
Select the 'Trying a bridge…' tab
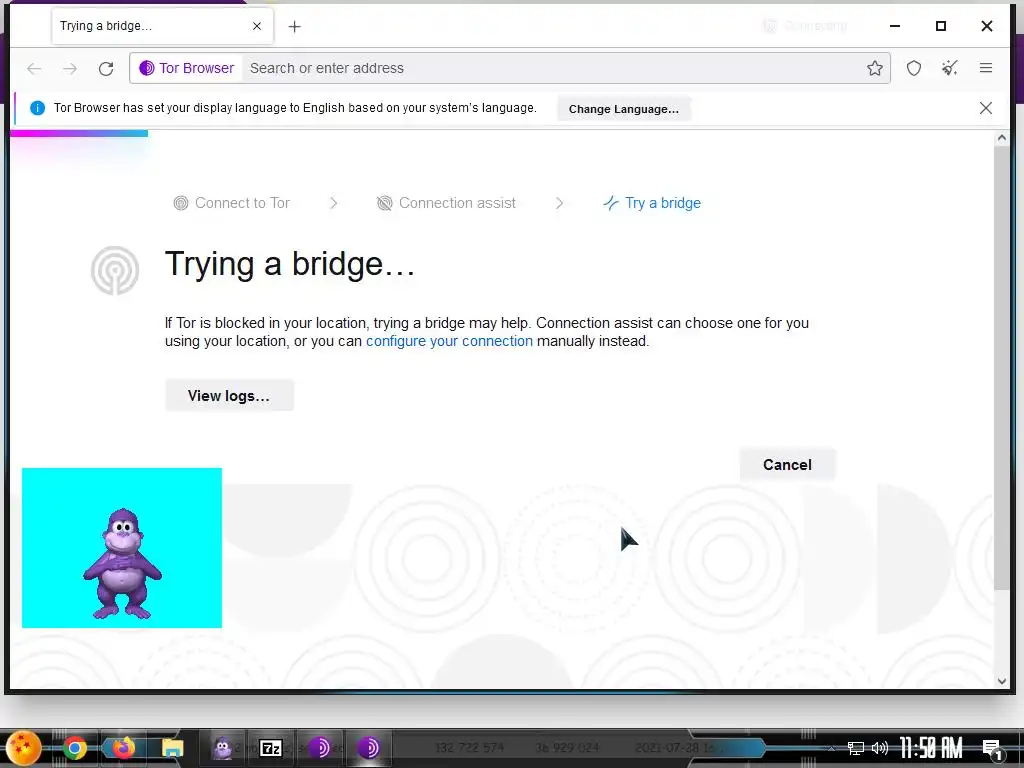click(162, 26)
